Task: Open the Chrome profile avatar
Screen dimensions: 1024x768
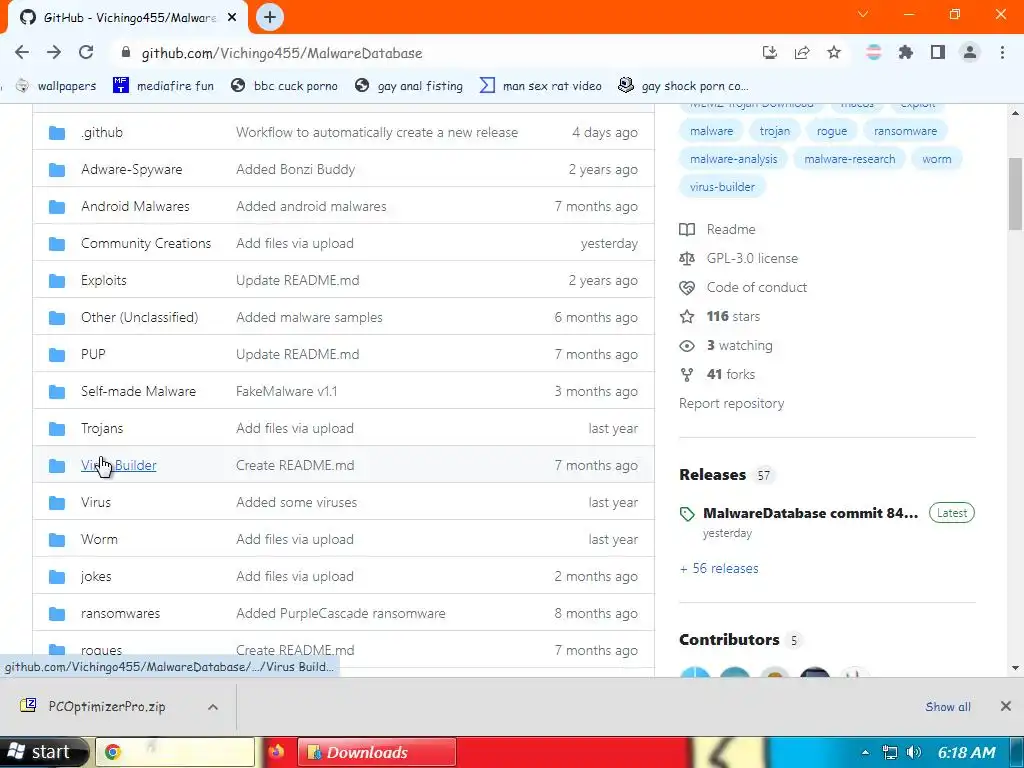Action: [x=970, y=52]
